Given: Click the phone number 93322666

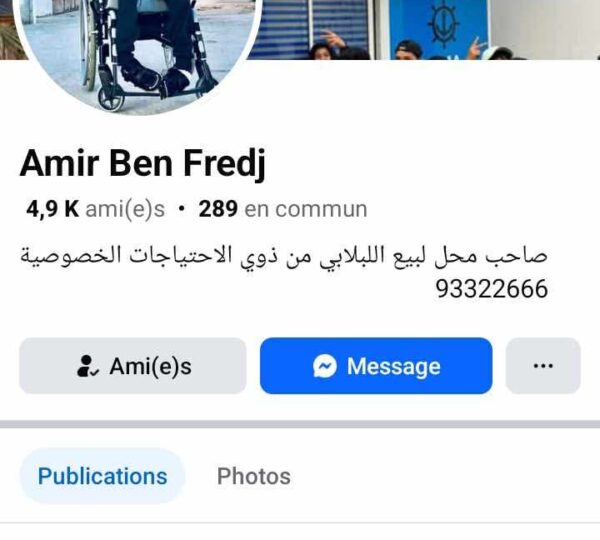Looking at the screenshot, I should pyautogui.click(x=492, y=289).
